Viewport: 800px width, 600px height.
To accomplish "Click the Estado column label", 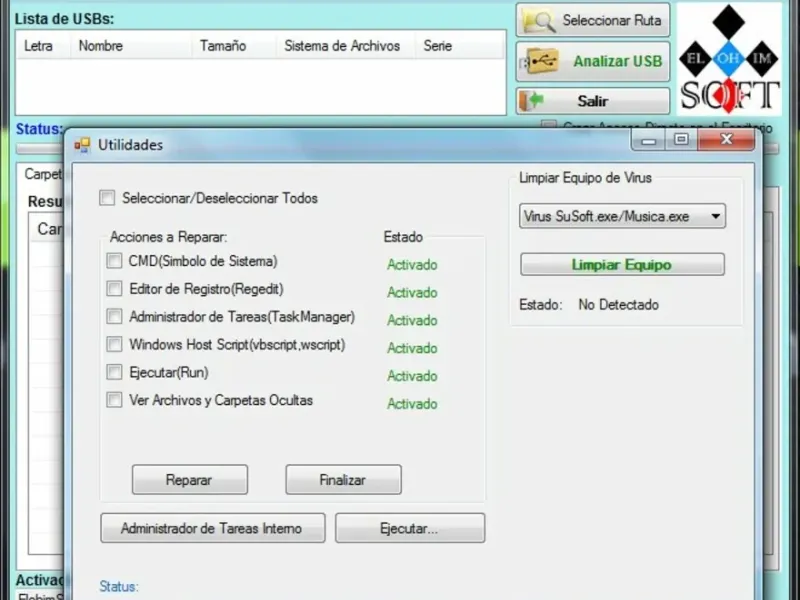I will [403, 237].
